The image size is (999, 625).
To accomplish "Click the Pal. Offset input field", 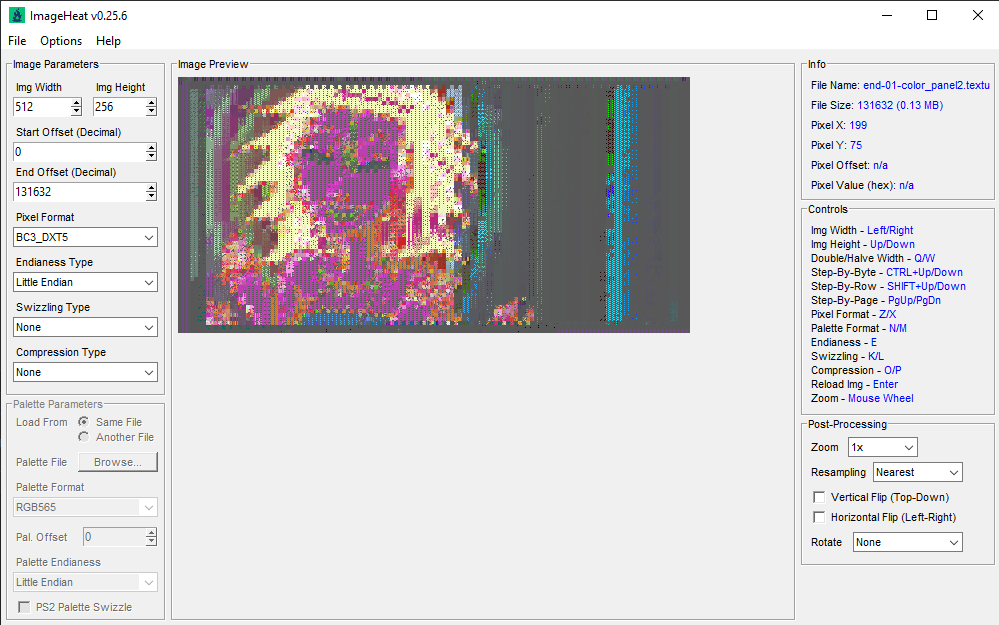I will click(114, 537).
